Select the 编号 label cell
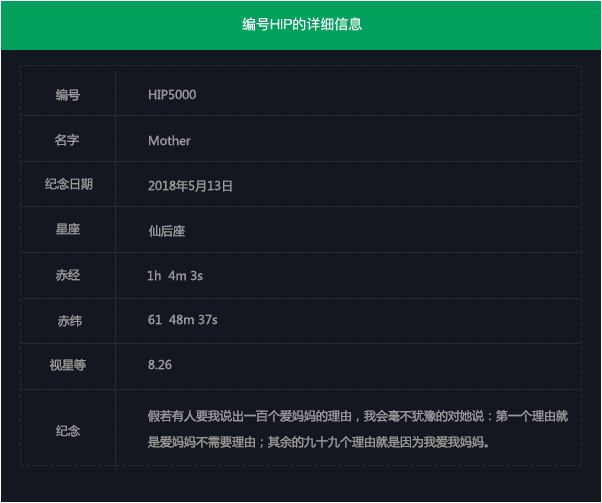 coord(68,95)
